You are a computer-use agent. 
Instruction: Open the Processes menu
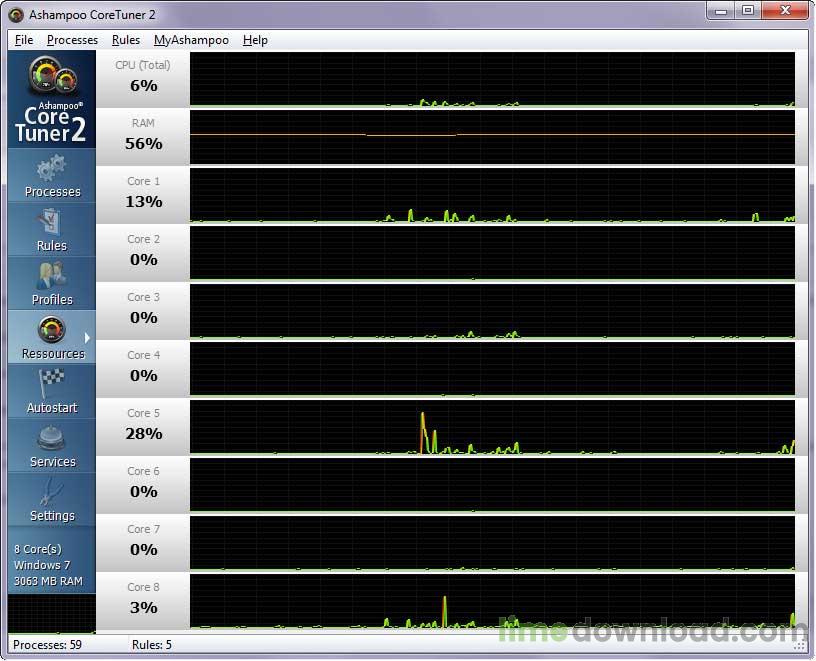point(72,40)
